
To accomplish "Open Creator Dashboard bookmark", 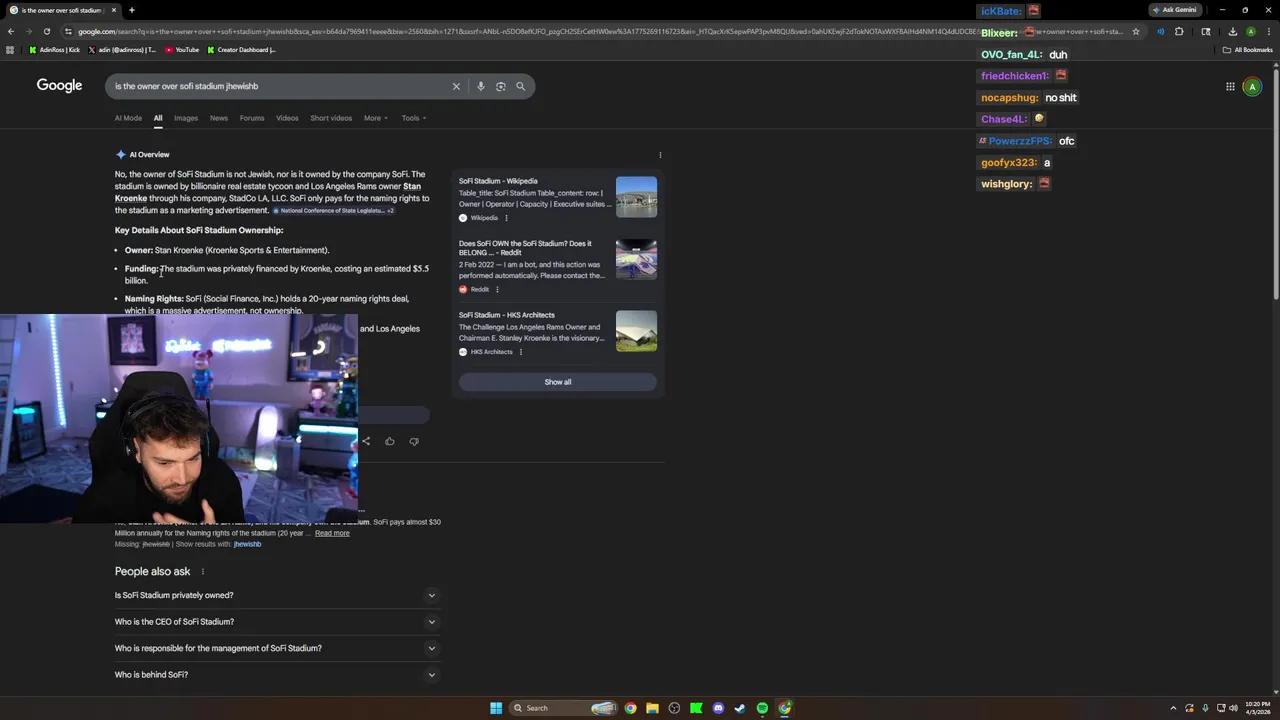I will pyautogui.click(x=242, y=50).
